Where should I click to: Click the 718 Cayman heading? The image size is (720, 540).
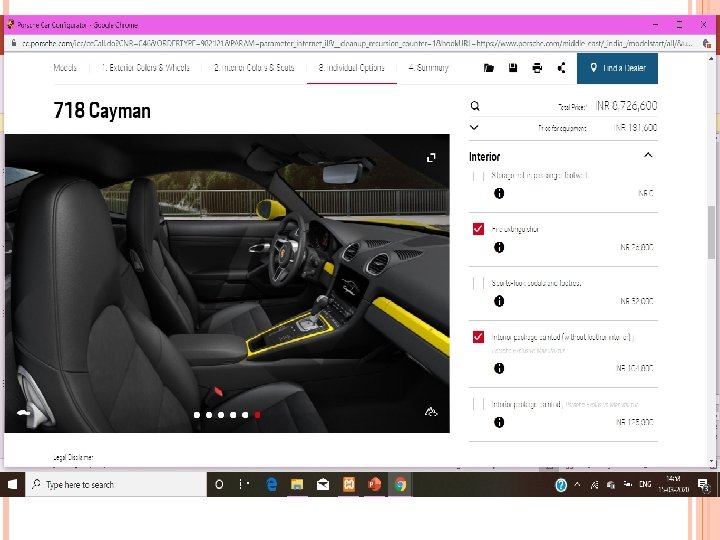[102, 111]
